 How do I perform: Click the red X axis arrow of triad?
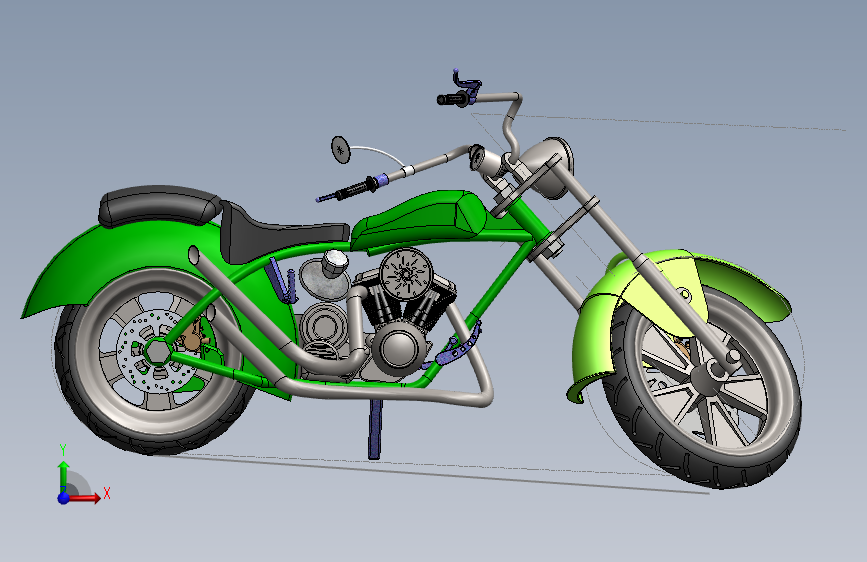86,498
